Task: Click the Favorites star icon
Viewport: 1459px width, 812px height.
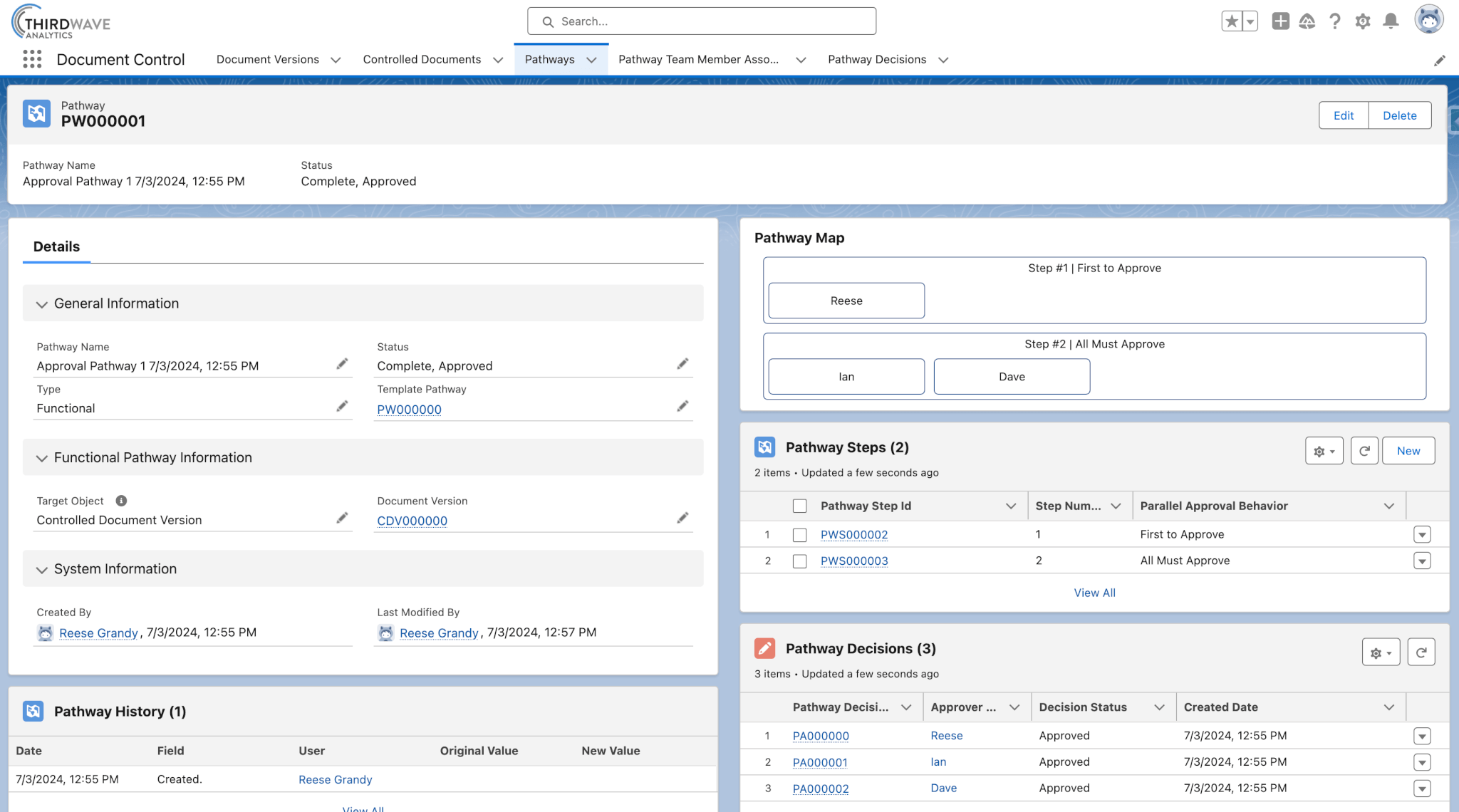Action: coord(1232,21)
